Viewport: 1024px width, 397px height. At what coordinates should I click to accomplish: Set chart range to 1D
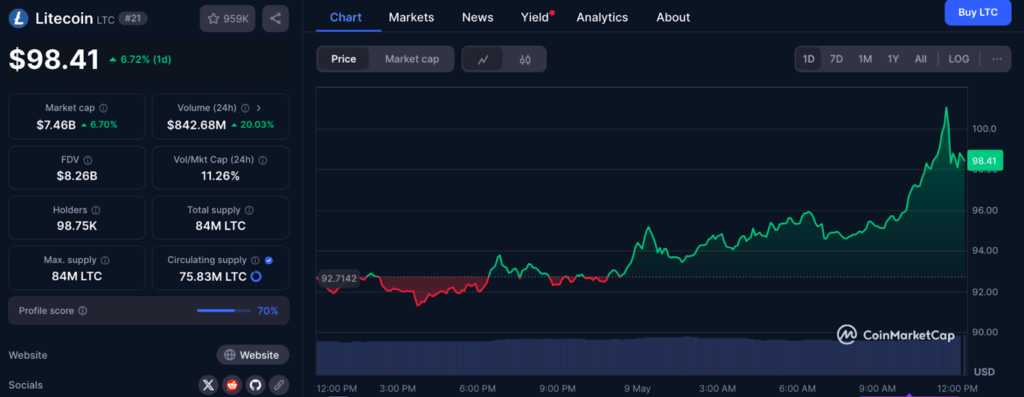(808, 59)
